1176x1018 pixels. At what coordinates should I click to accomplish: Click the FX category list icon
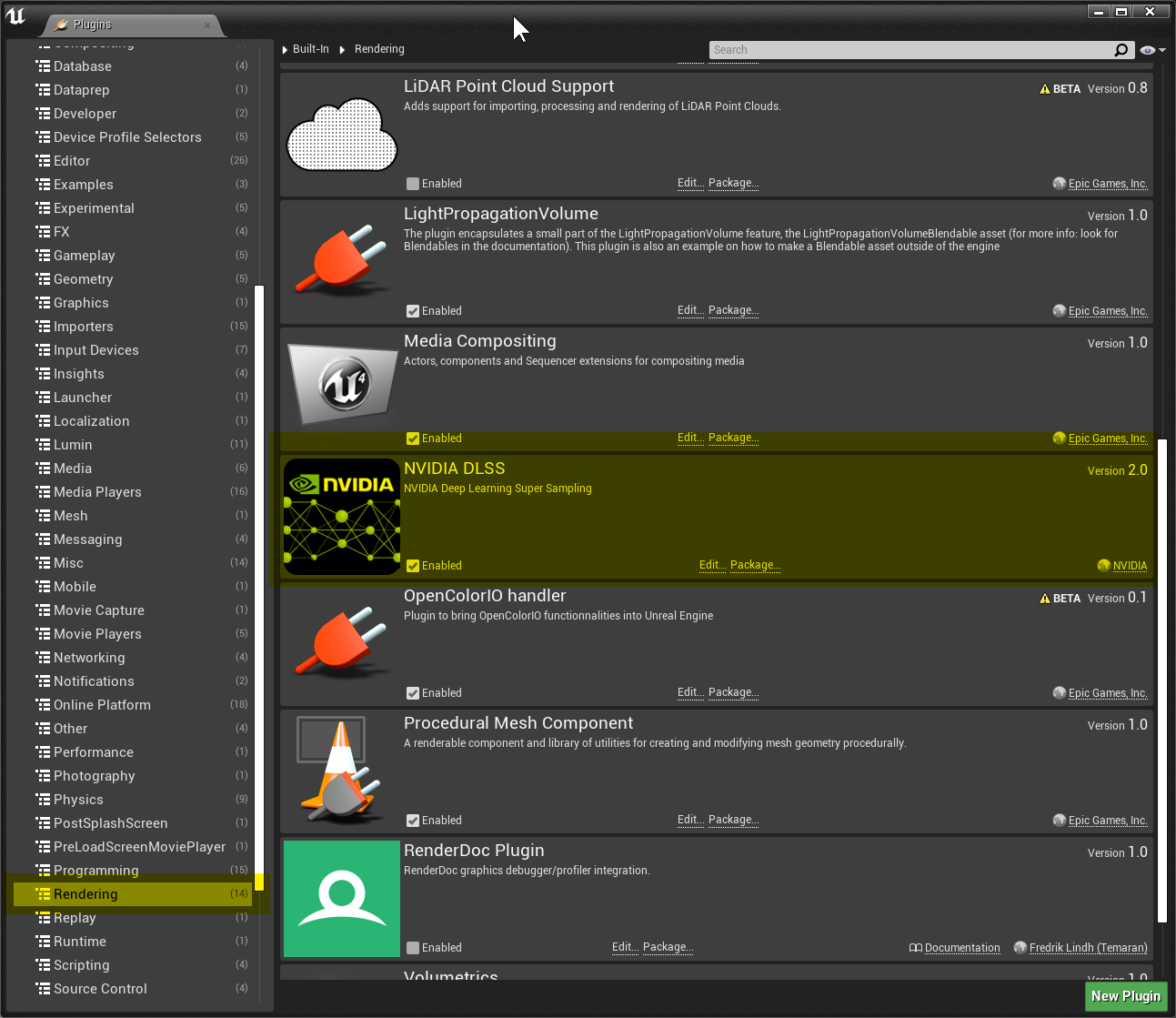coord(43,232)
